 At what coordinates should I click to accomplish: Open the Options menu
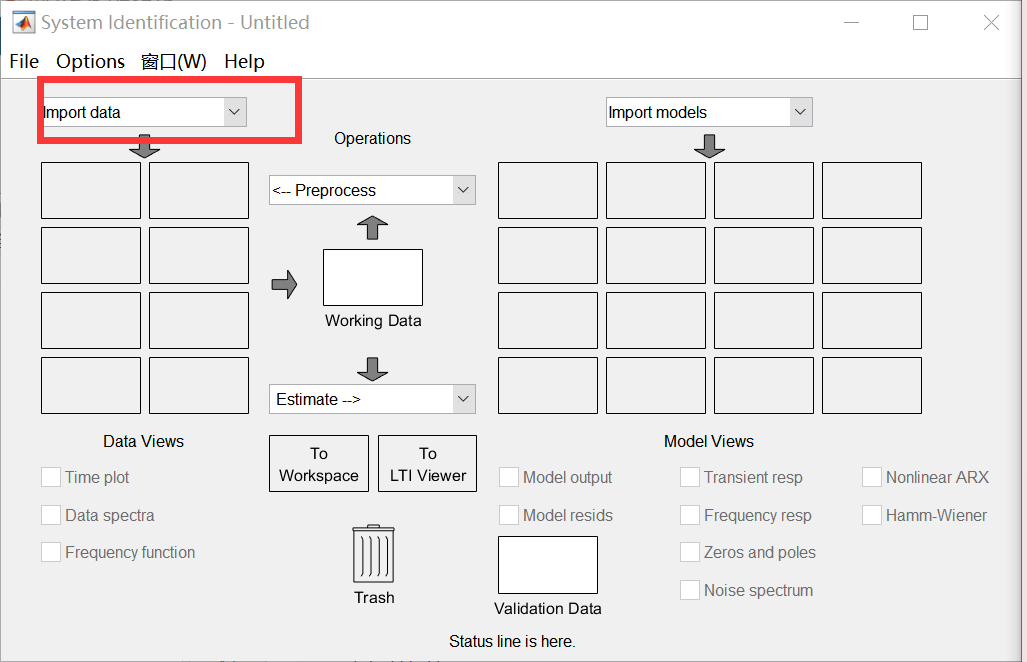(90, 61)
